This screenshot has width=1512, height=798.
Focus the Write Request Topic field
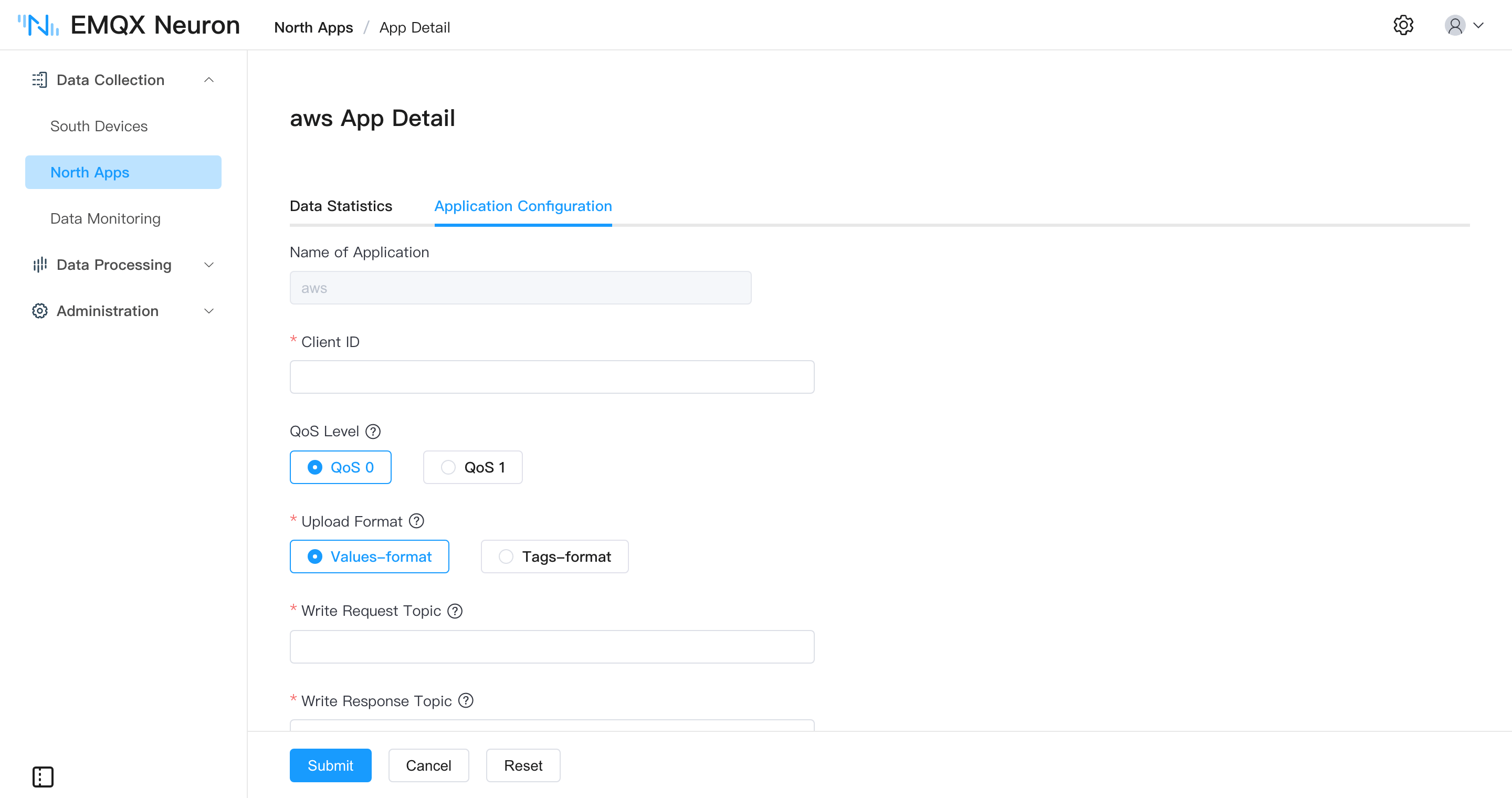[x=552, y=647]
